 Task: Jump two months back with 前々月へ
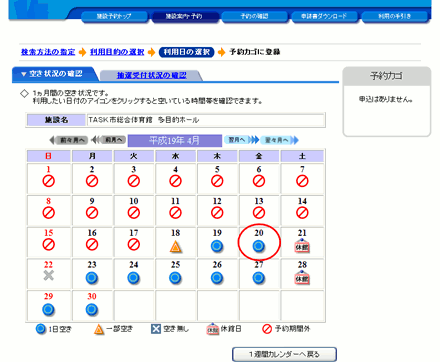coord(69,140)
